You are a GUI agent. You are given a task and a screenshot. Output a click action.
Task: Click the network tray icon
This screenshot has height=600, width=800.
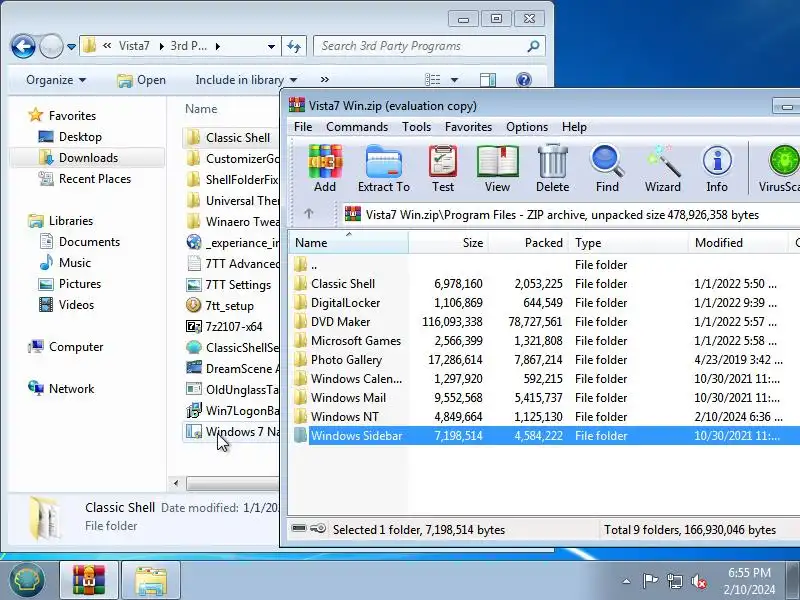click(x=674, y=581)
